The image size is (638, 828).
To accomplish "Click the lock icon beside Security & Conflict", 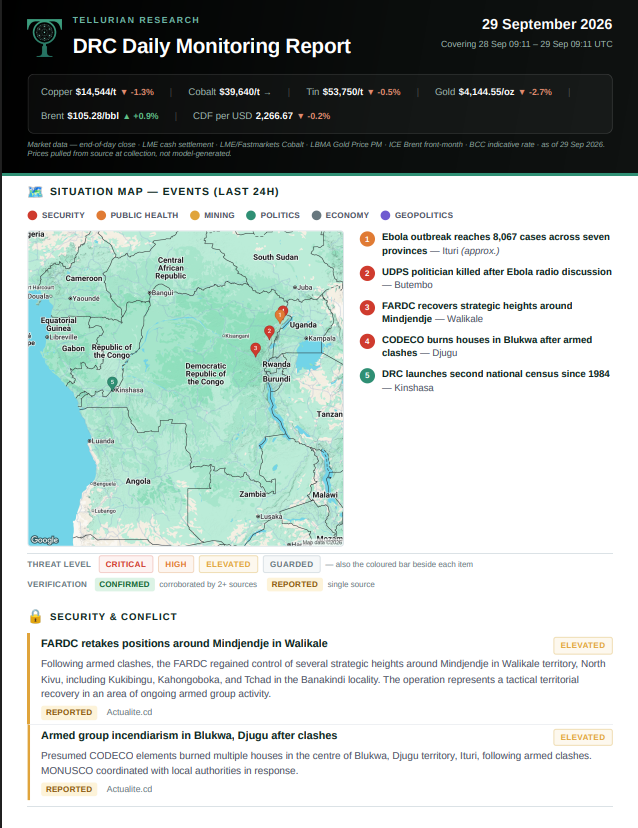I will tap(35, 616).
